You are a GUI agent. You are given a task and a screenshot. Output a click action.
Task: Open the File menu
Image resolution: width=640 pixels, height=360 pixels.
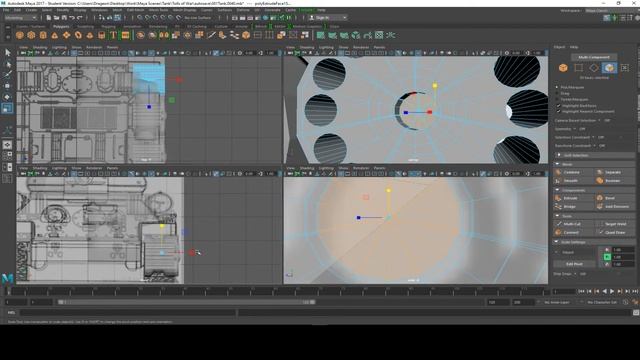point(6,10)
